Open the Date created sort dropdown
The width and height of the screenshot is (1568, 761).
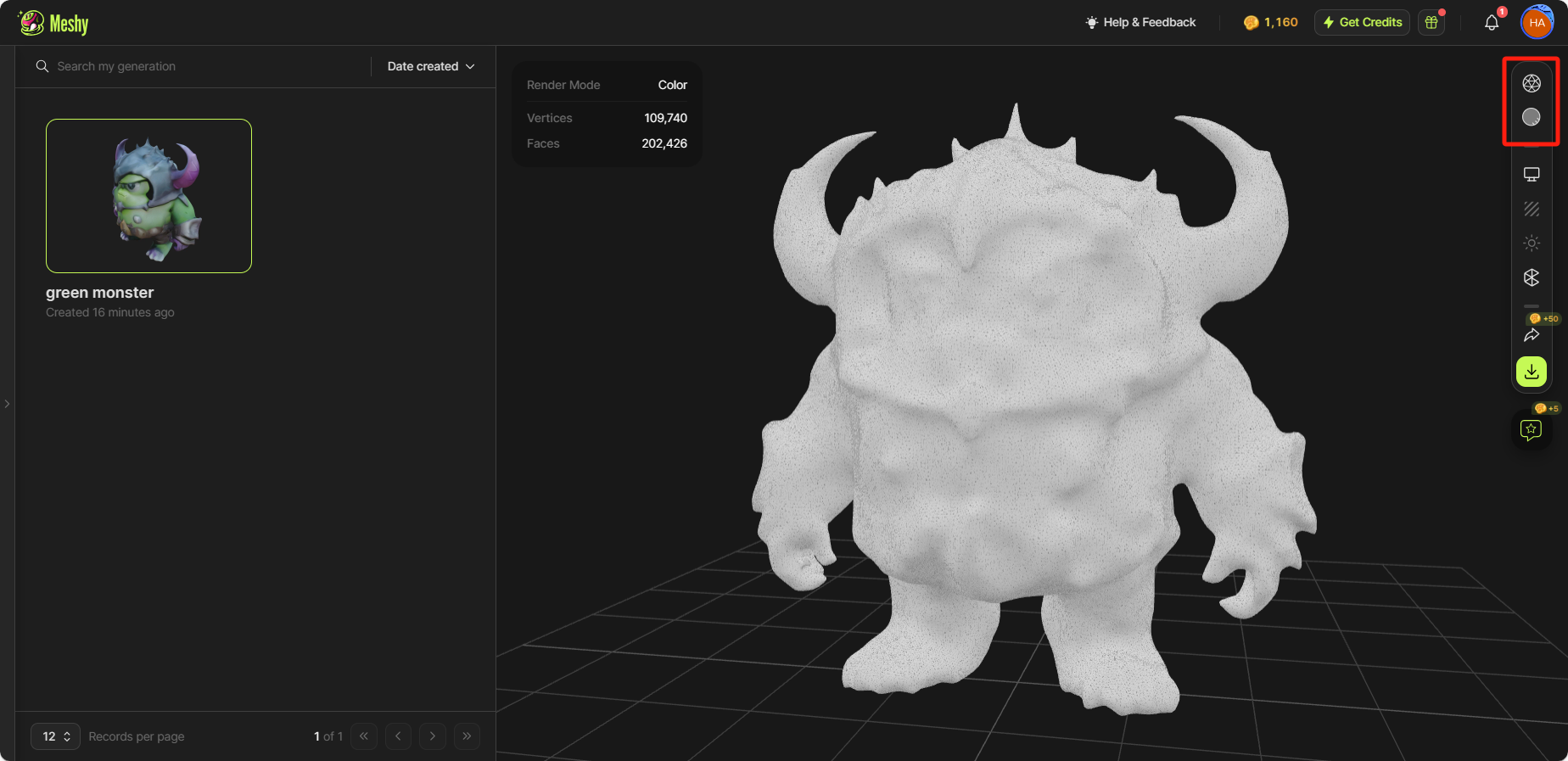[431, 66]
